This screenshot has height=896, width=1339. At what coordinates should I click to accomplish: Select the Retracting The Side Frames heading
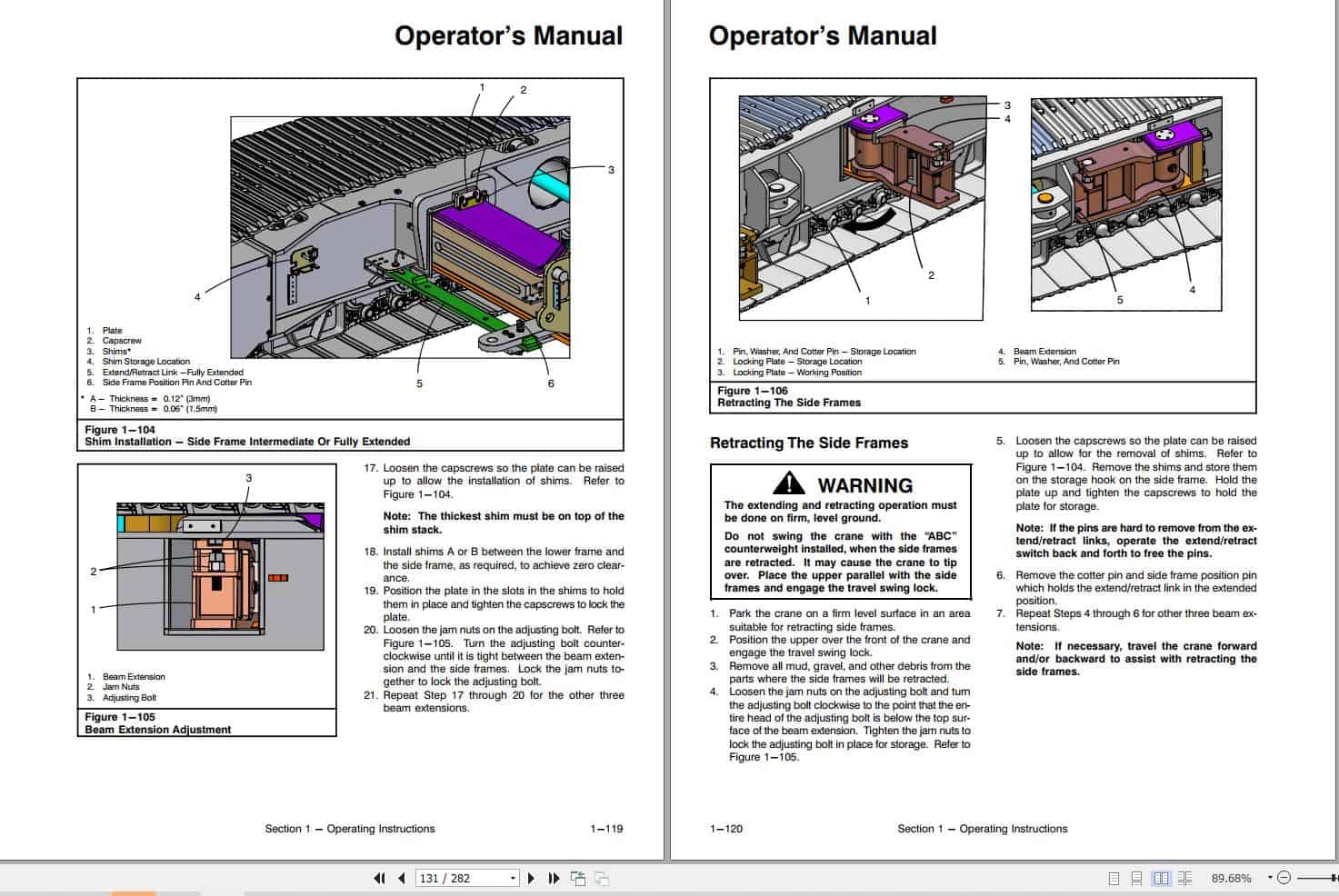pyautogui.click(x=808, y=443)
